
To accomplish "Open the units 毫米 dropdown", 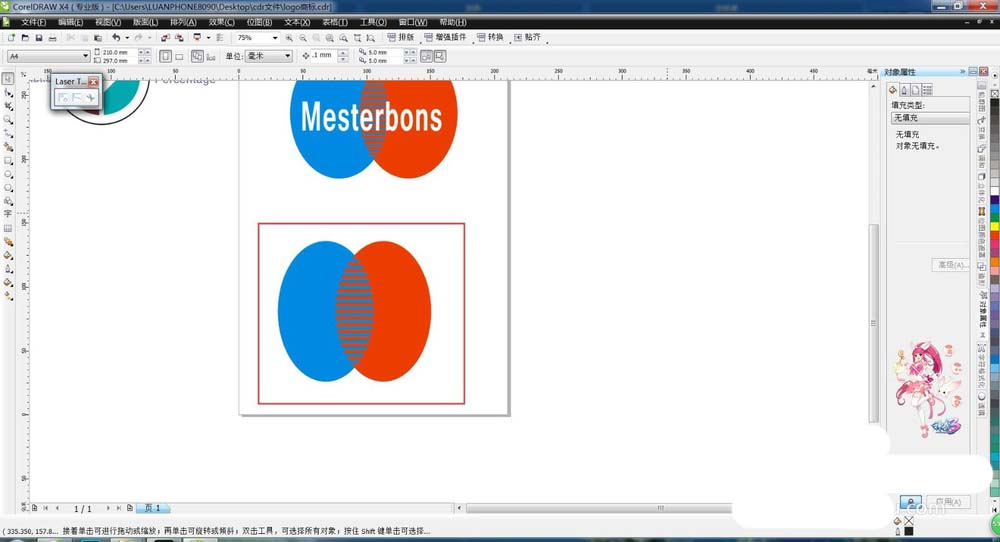I will coord(288,56).
